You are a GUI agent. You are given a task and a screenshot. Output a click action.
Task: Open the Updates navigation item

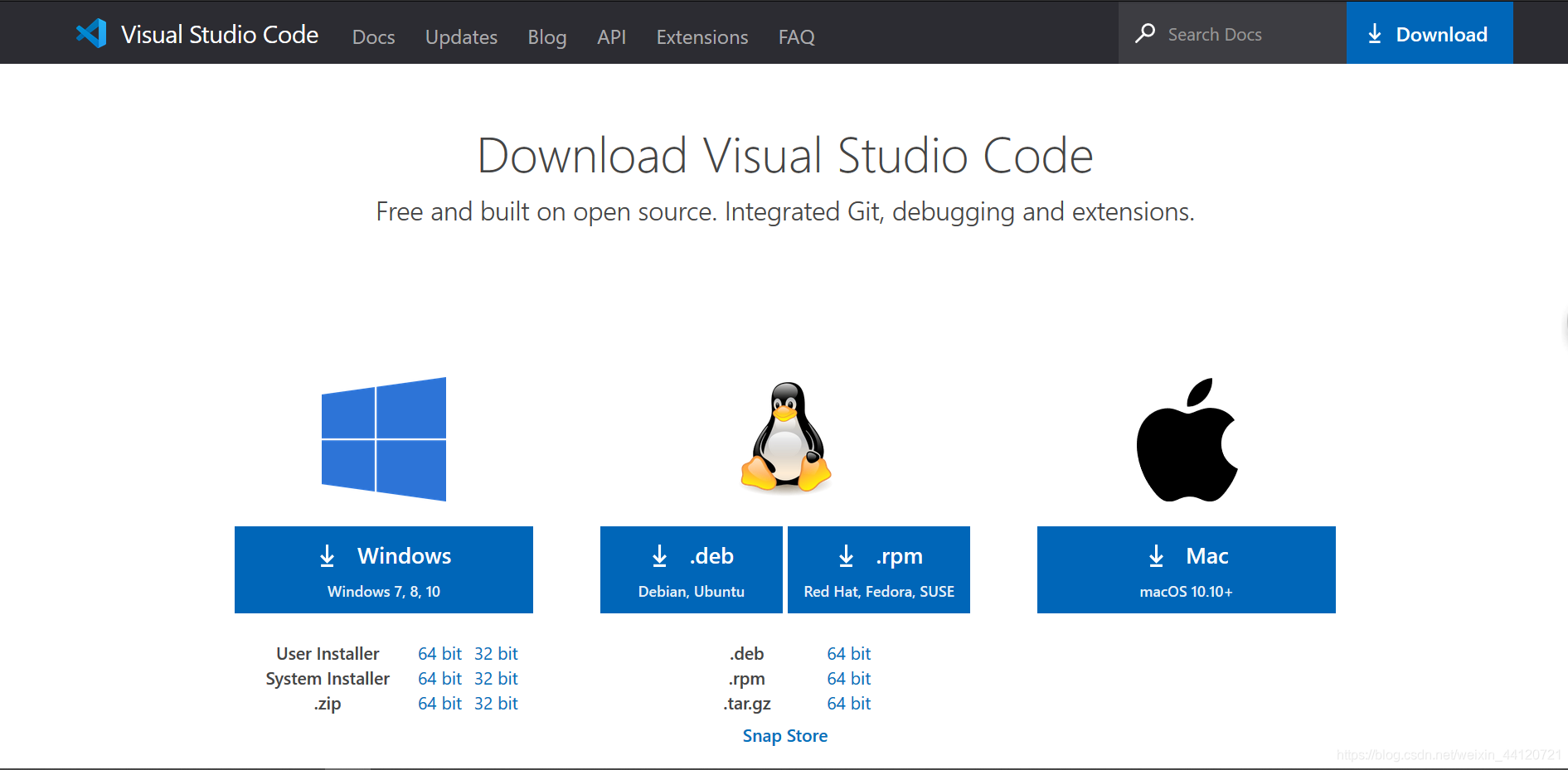[461, 37]
